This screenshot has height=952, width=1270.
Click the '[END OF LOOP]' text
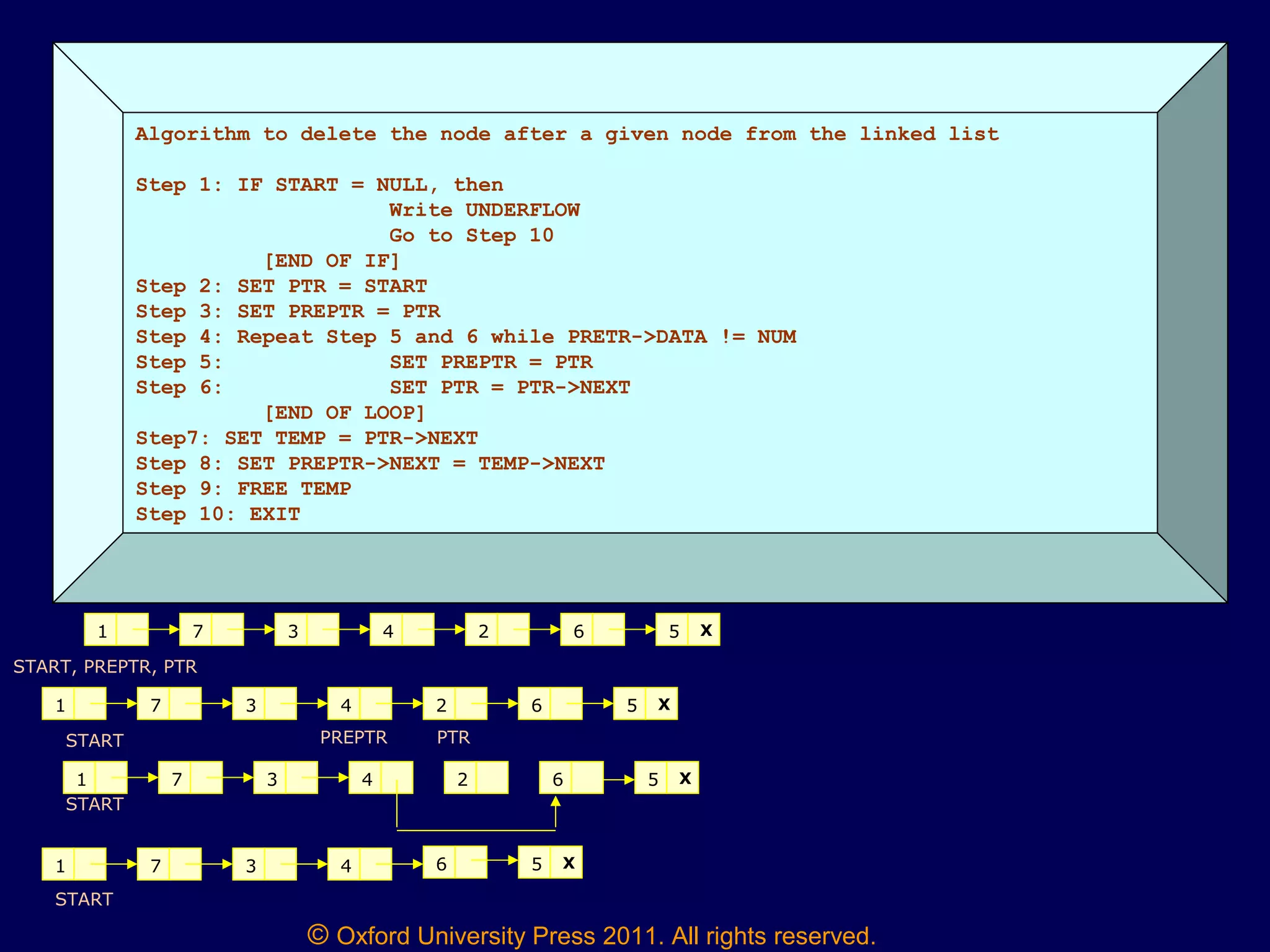click(344, 413)
